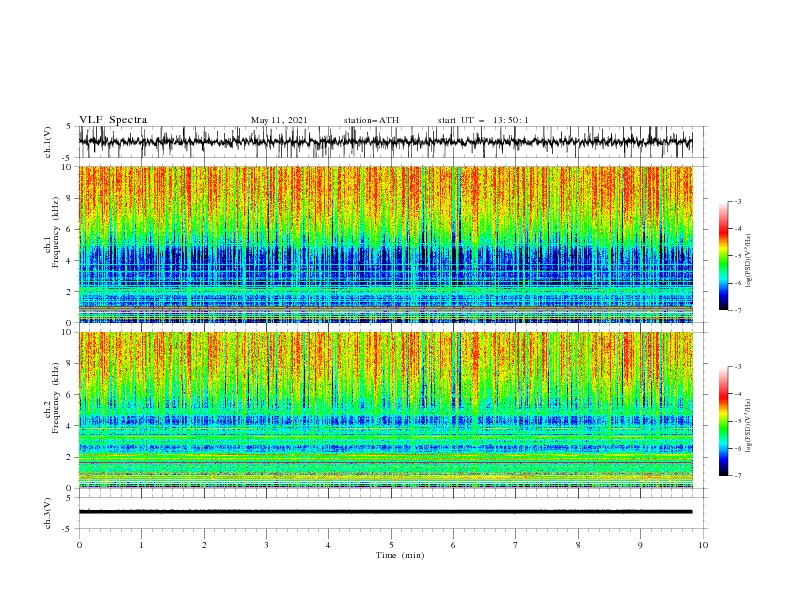Viewport: 792px width, 612px height.
Task: Click inside the ch.2 spectrogram panel
Action: coord(385,410)
